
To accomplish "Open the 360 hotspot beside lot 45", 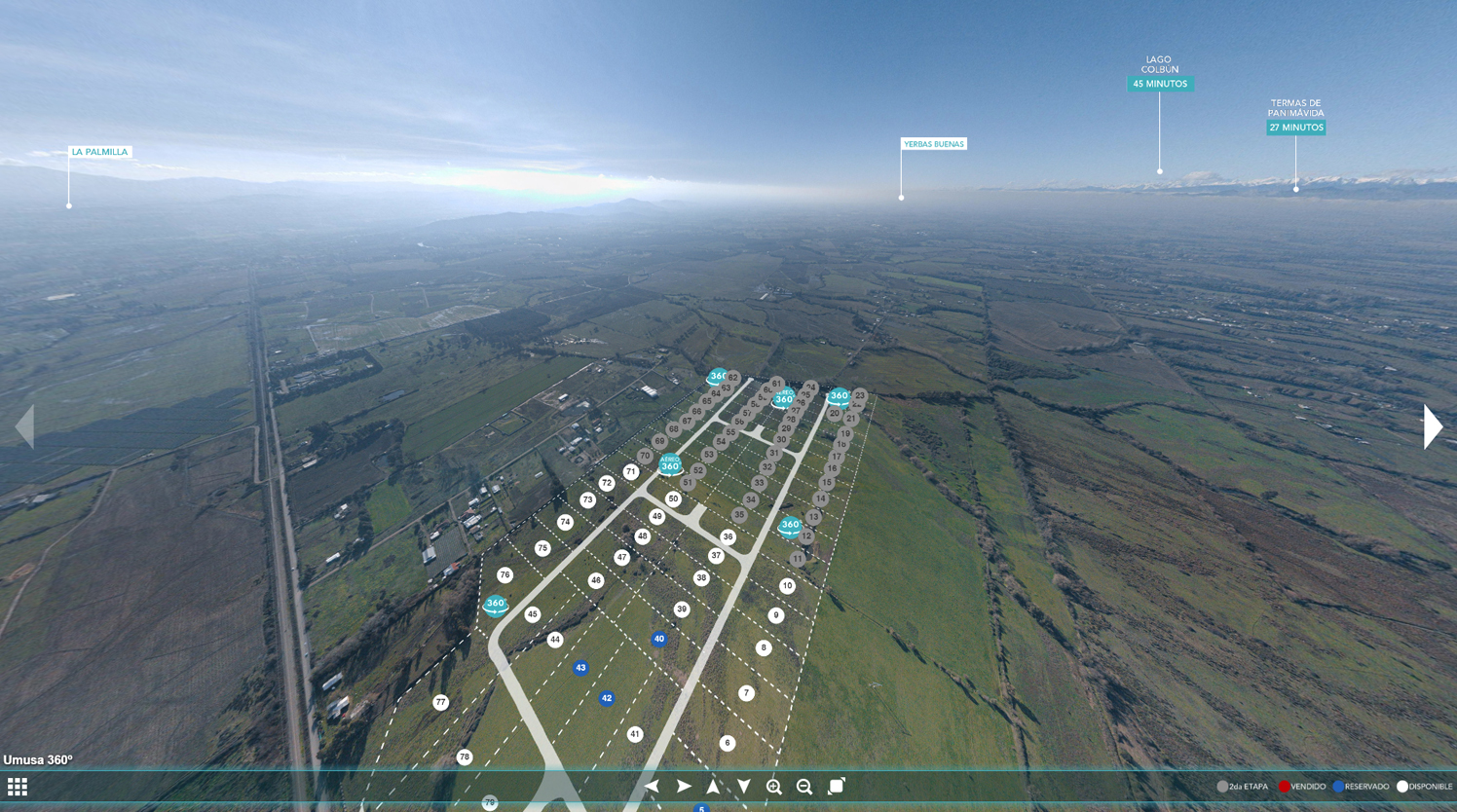I will 496,605.
